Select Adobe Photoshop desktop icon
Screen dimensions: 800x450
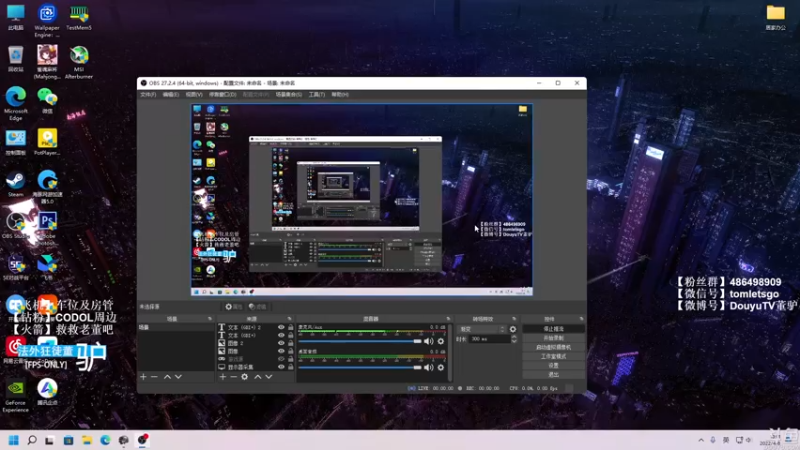(x=47, y=228)
